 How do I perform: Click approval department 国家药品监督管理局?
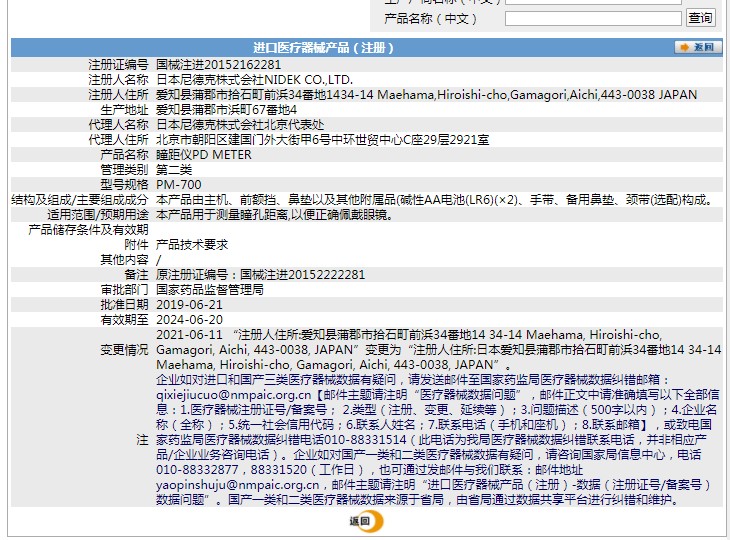pos(210,290)
